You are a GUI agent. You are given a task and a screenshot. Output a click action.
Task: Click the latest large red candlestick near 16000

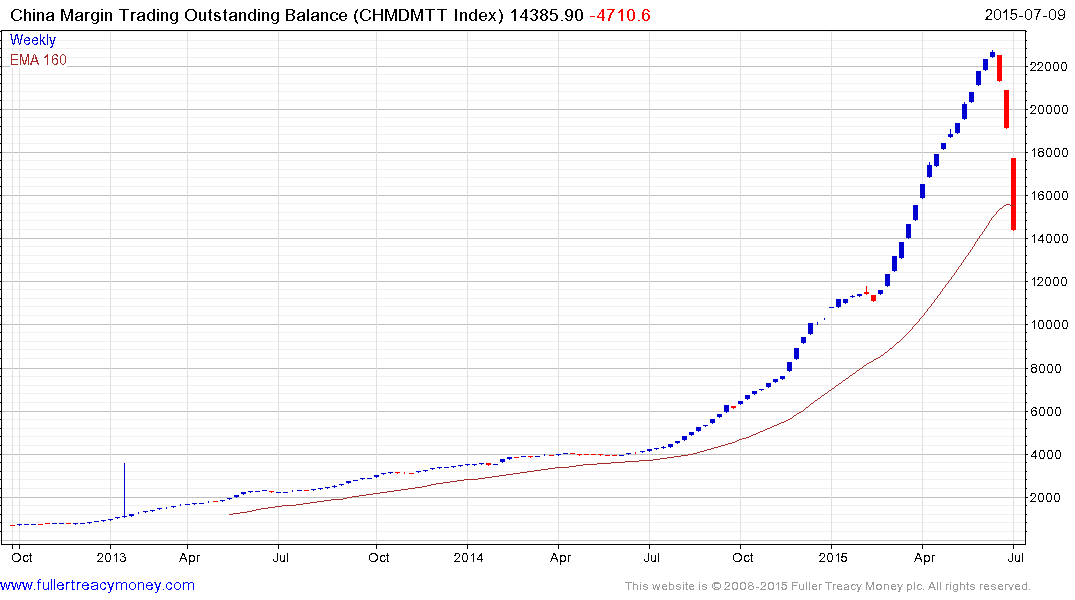click(x=1013, y=194)
